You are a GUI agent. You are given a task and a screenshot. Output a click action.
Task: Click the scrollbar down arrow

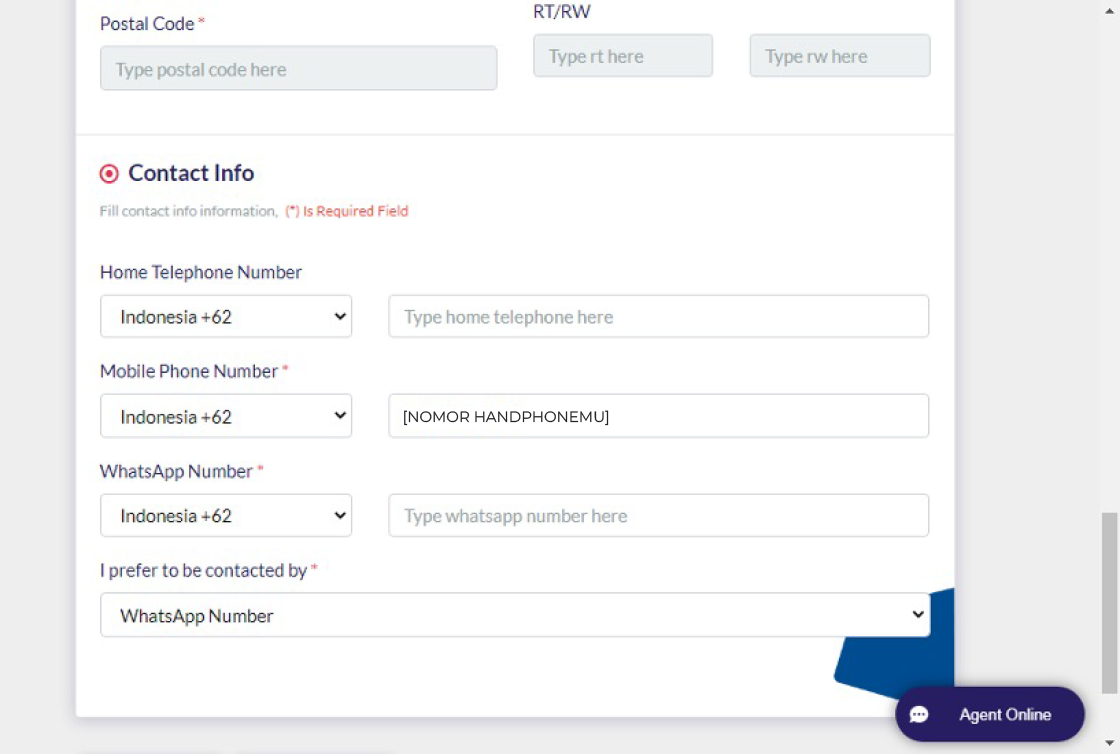(x=1109, y=744)
